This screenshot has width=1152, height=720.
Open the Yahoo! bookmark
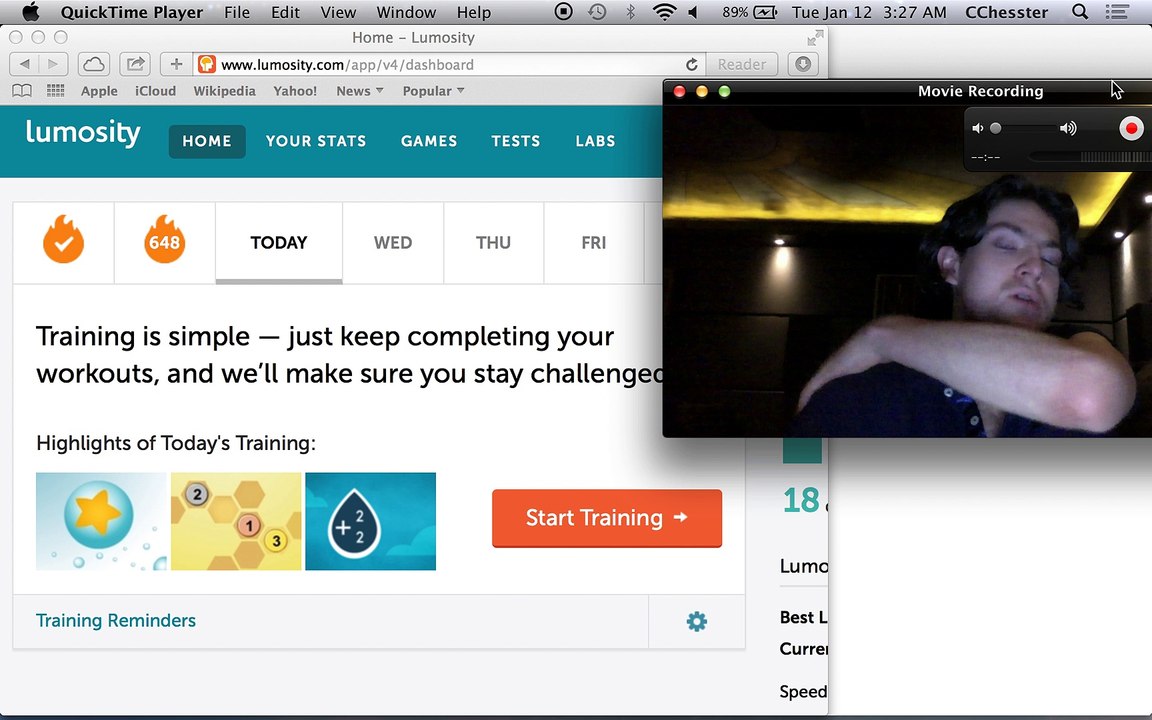295,91
